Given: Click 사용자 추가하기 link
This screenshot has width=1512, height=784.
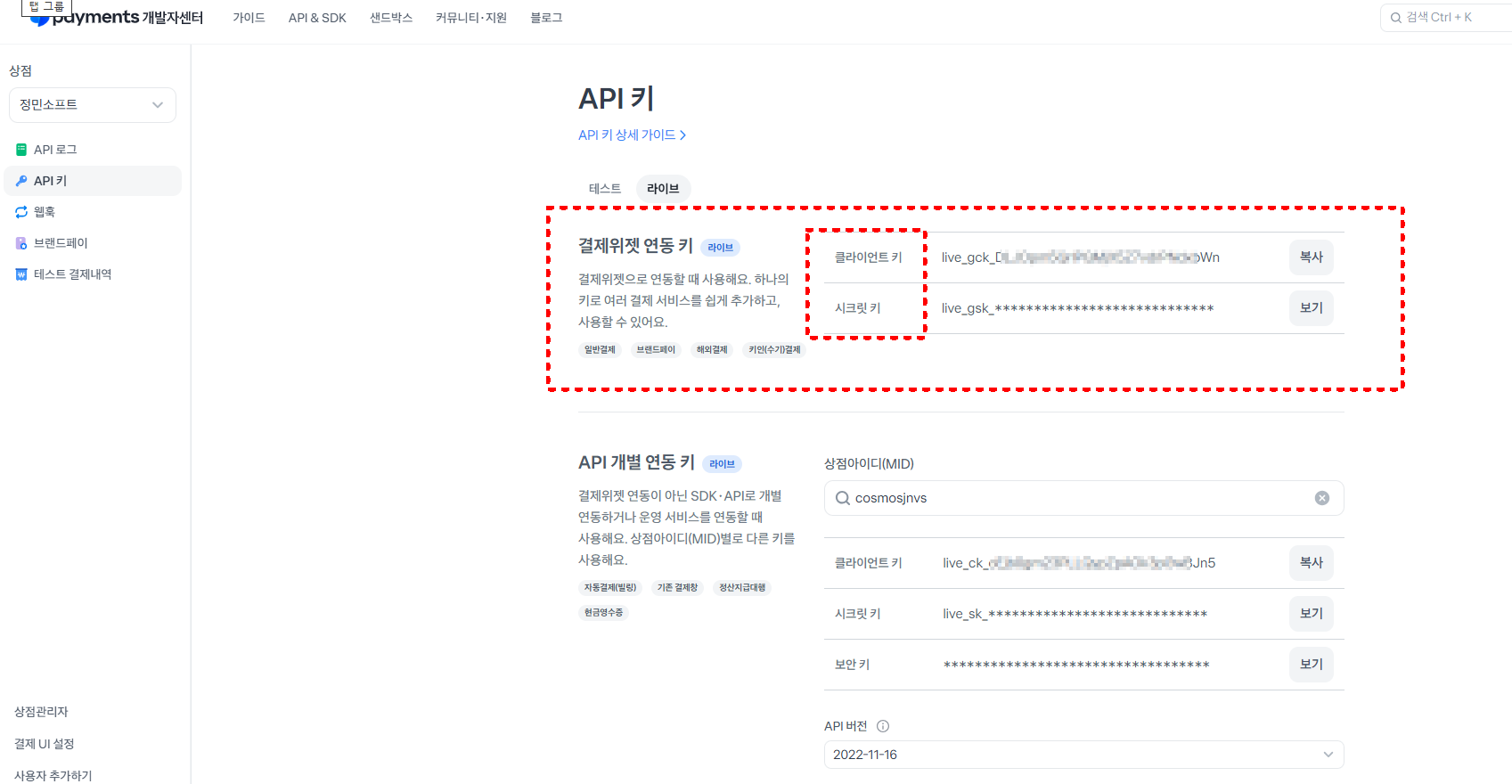Looking at the screenshot, I should tap(53, 776).
